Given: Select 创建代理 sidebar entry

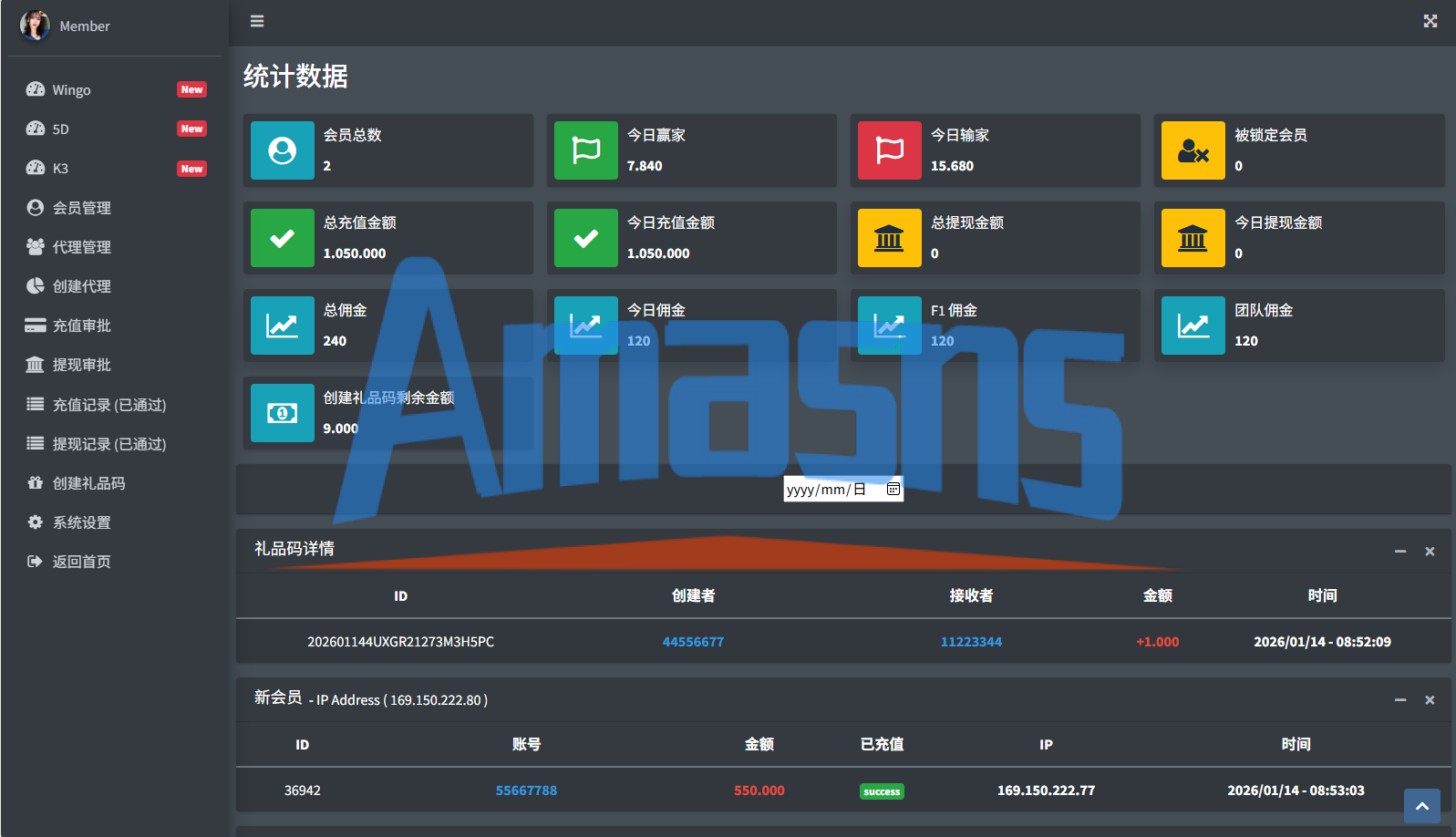Looking at the screenshot, I should point(115,286).
